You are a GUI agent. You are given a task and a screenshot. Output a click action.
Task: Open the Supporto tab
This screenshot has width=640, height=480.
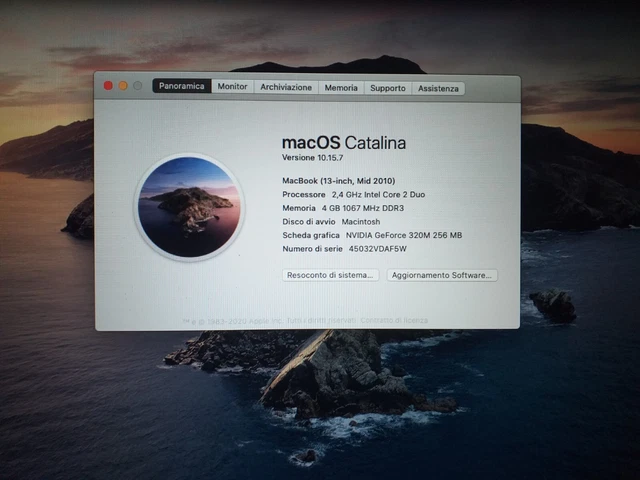click(x=388, y=88)
